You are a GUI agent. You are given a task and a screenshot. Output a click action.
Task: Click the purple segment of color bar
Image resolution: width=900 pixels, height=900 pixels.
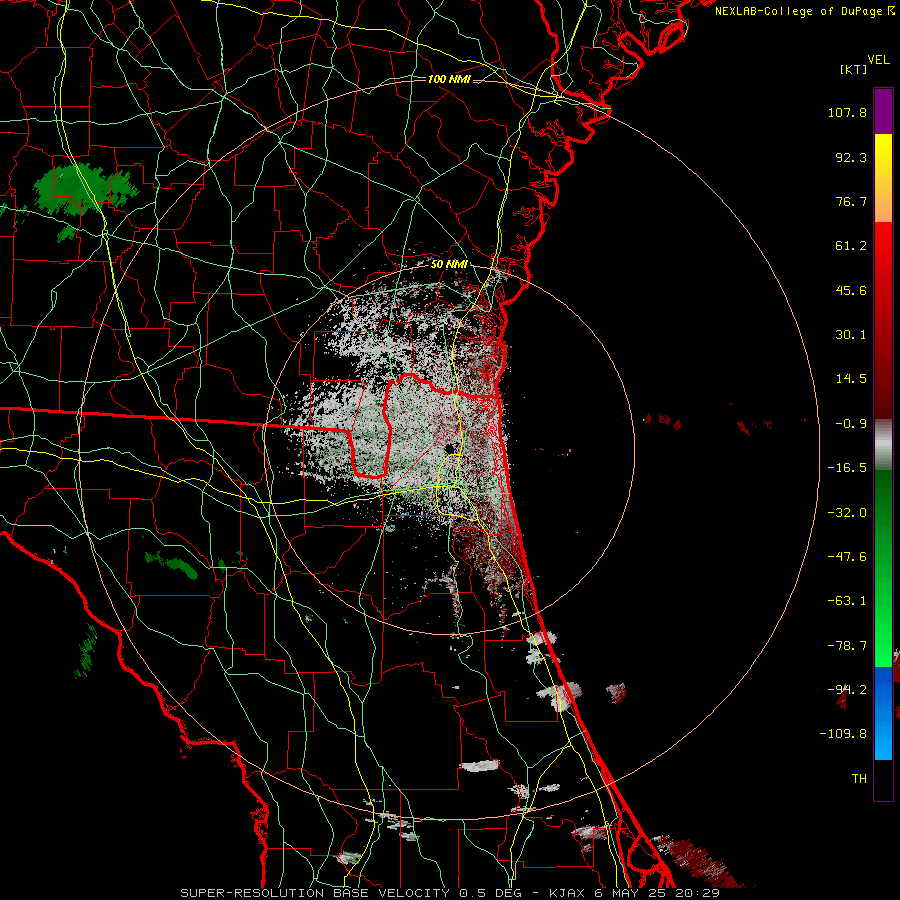883,111
